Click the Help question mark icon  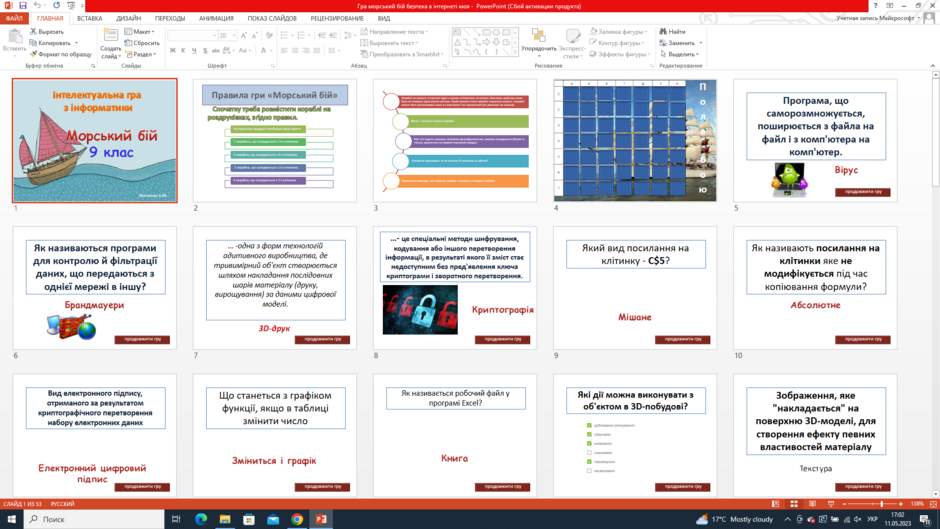(x=875, y=5)
